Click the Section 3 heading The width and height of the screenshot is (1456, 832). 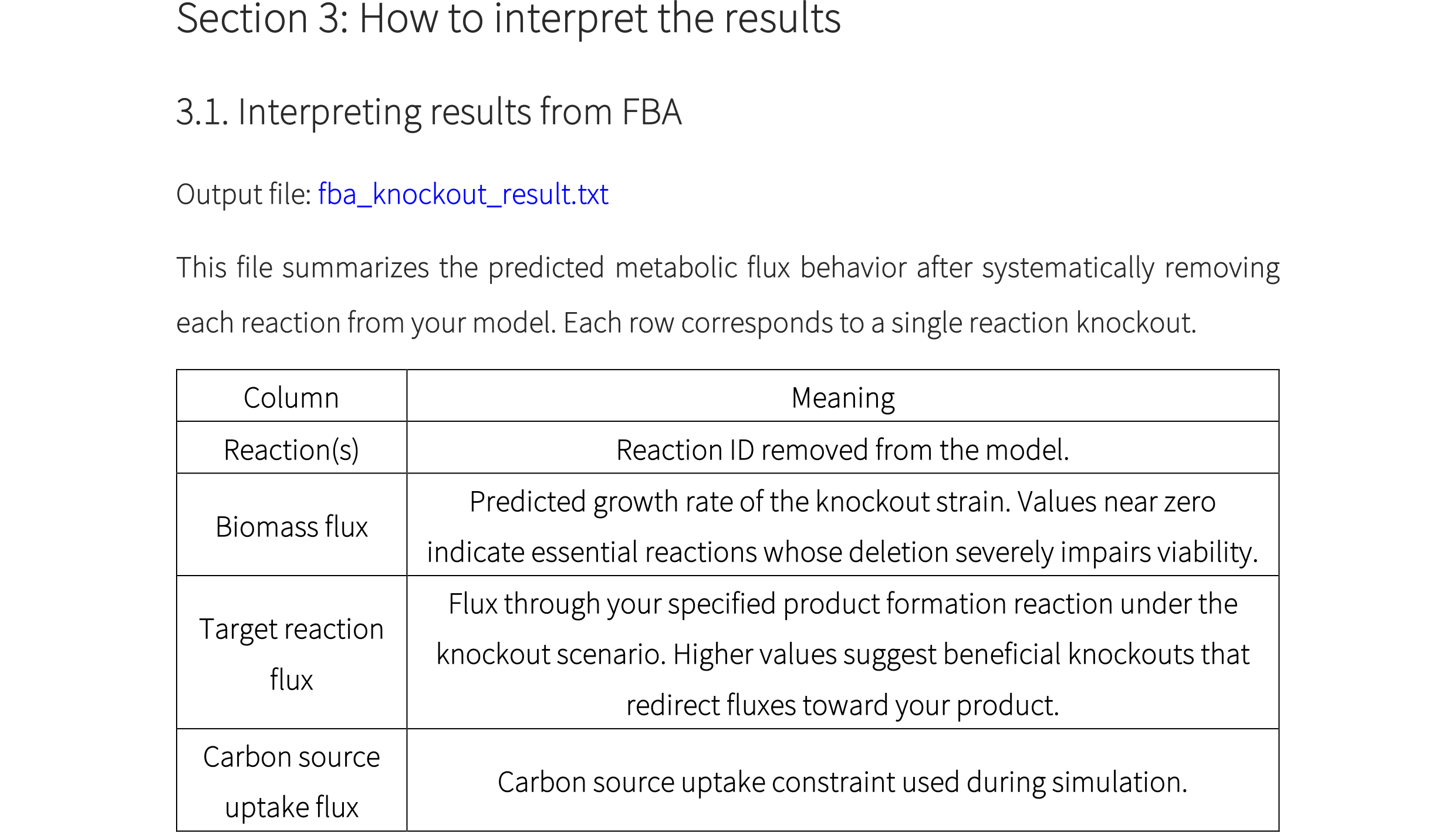pyautogui.click(x=508, y=19)
